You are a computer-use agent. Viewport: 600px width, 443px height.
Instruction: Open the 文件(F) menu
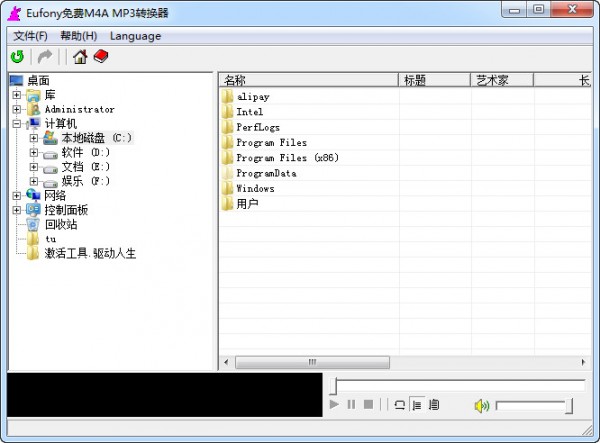30,36
